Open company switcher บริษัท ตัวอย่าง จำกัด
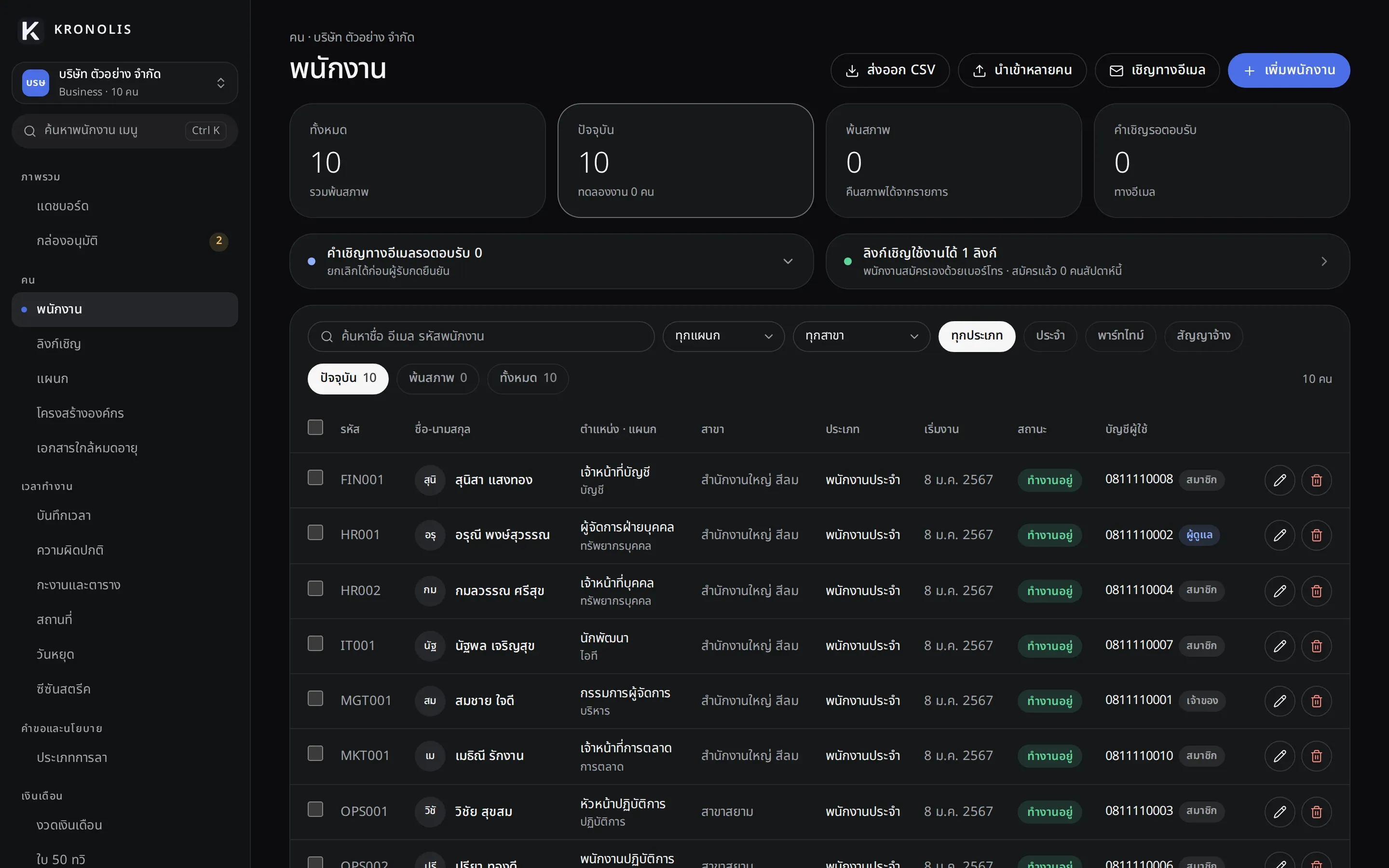The image size is (1389, 868). pos(124,83)
